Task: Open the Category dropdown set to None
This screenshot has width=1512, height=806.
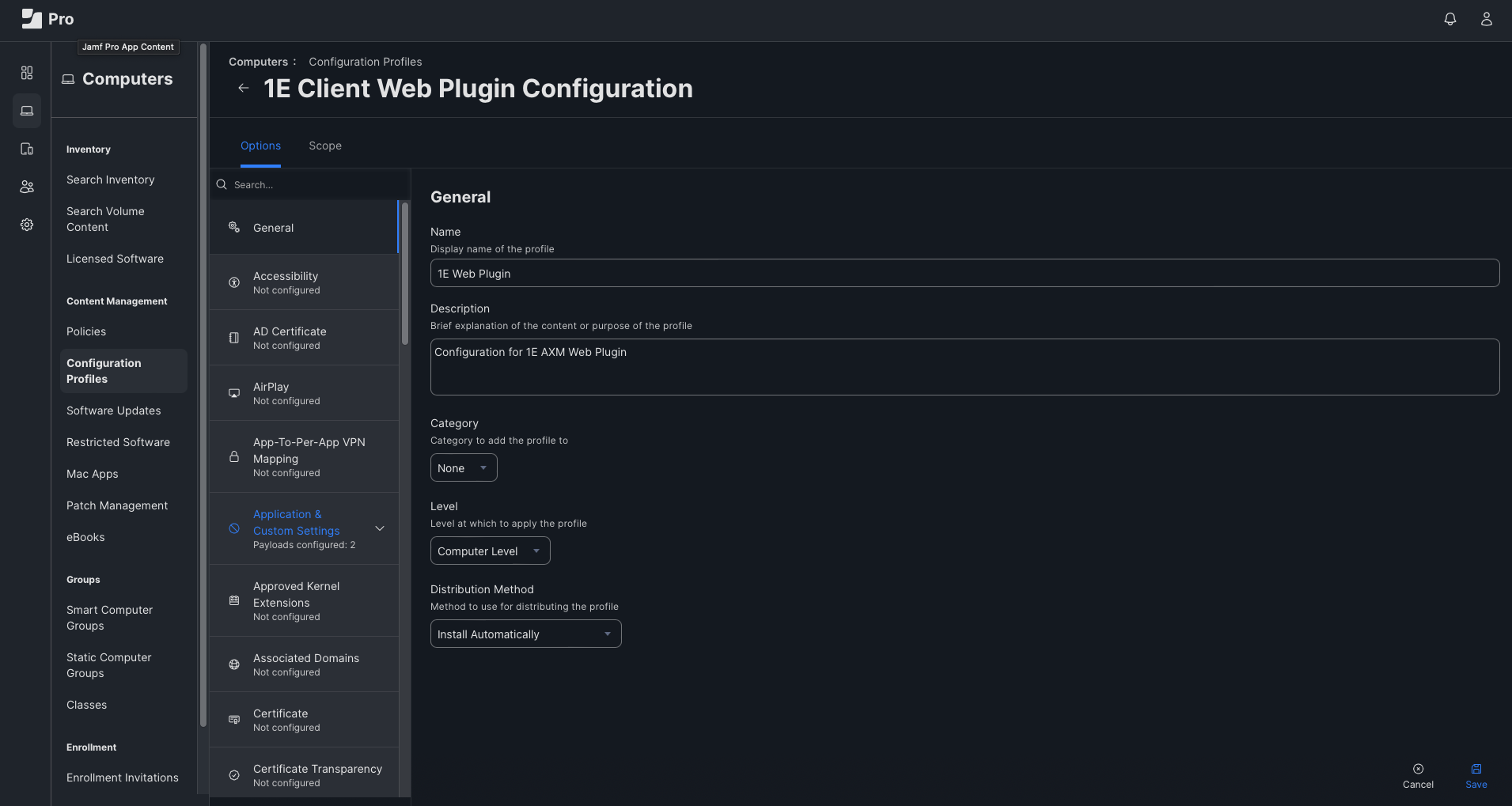Action: pos(463,467)
